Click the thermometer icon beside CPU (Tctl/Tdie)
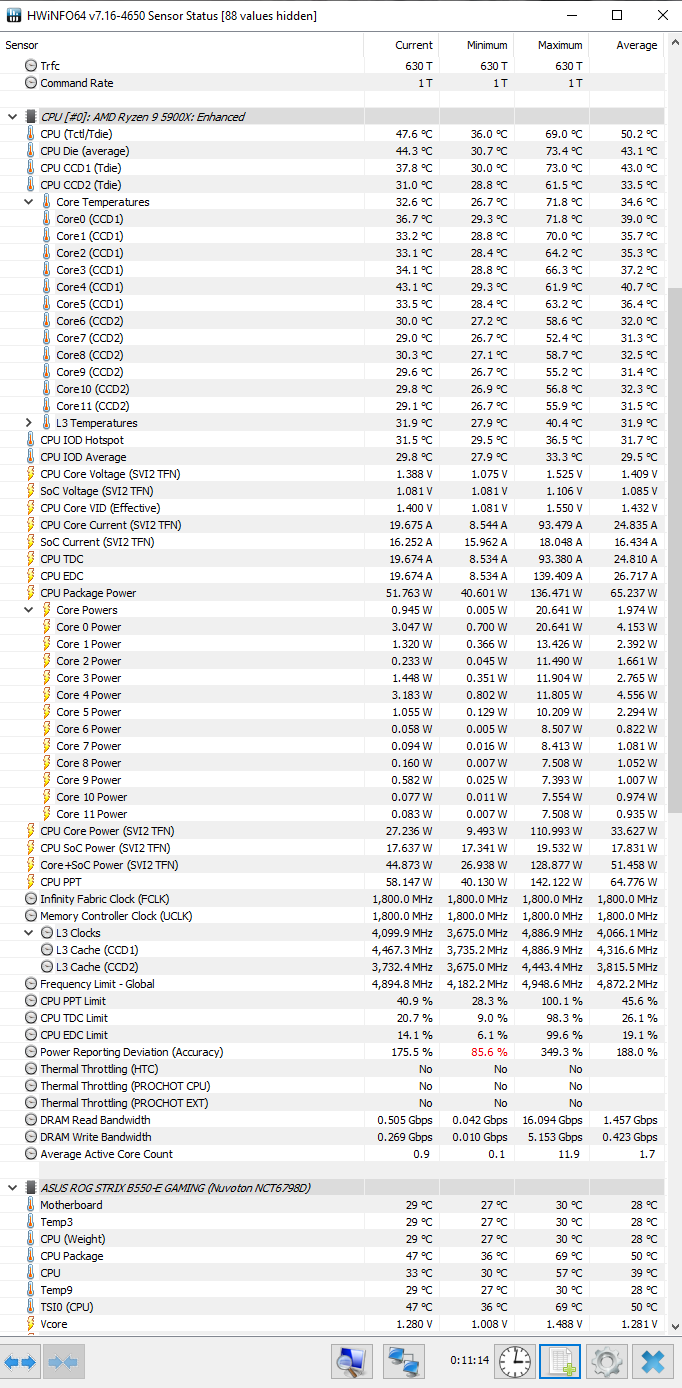682x1388 pixels. 30,134
